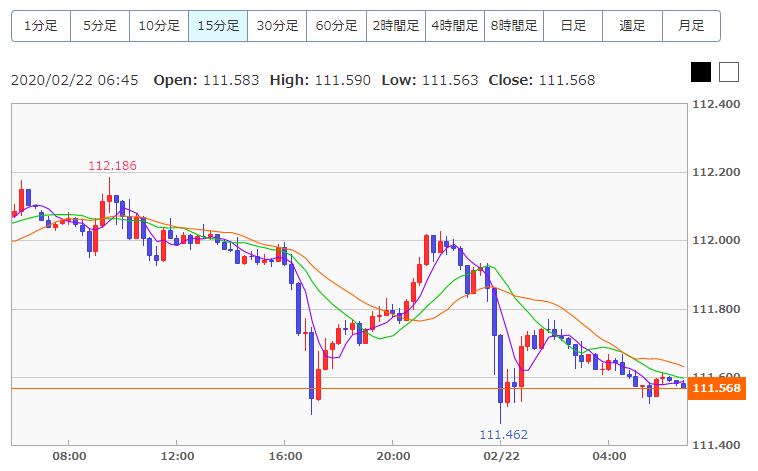Switch to the 10分足 chart

coord(159,26)
